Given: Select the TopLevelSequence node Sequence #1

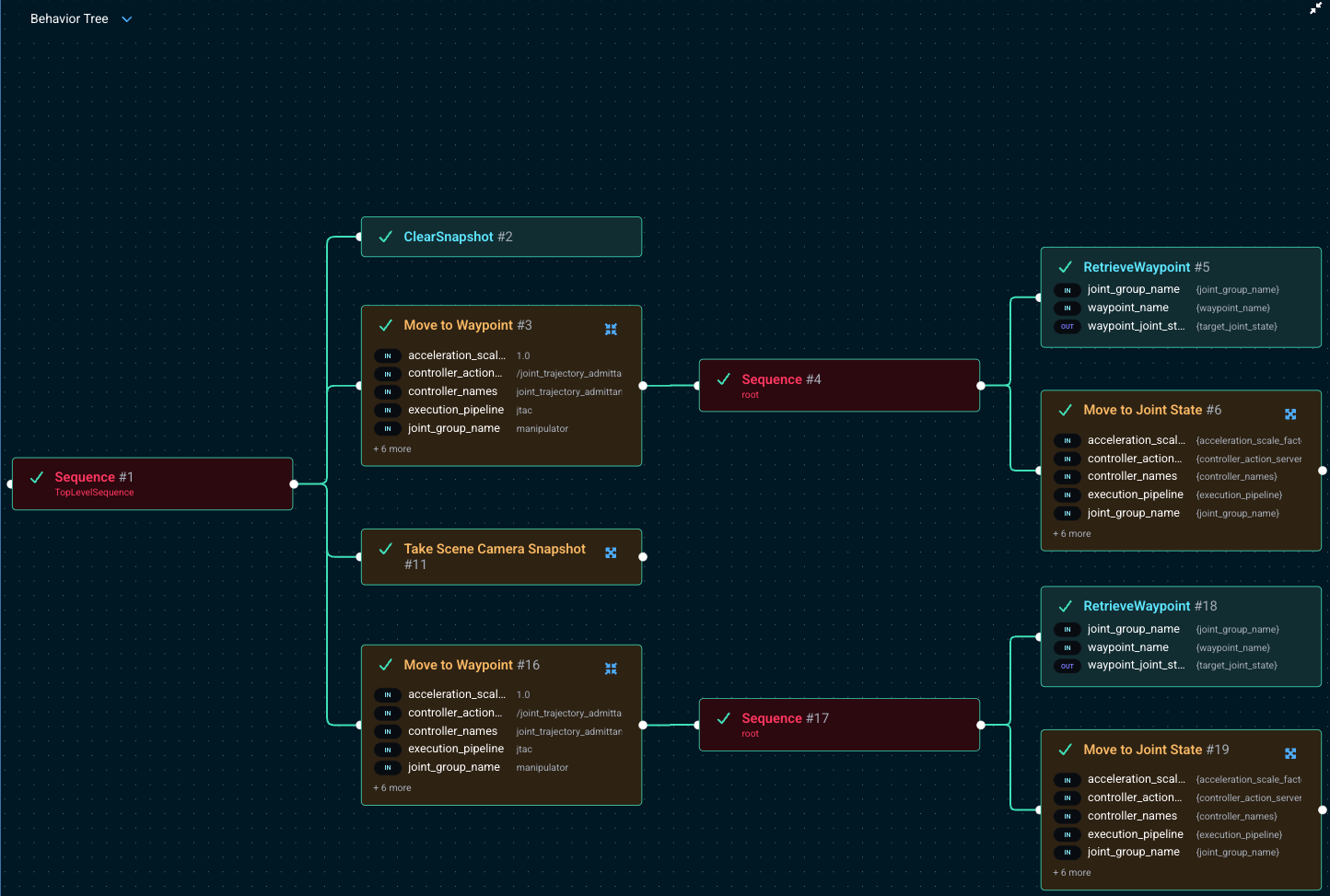Looking at the screenshot, I should click(x=152, y=483).
